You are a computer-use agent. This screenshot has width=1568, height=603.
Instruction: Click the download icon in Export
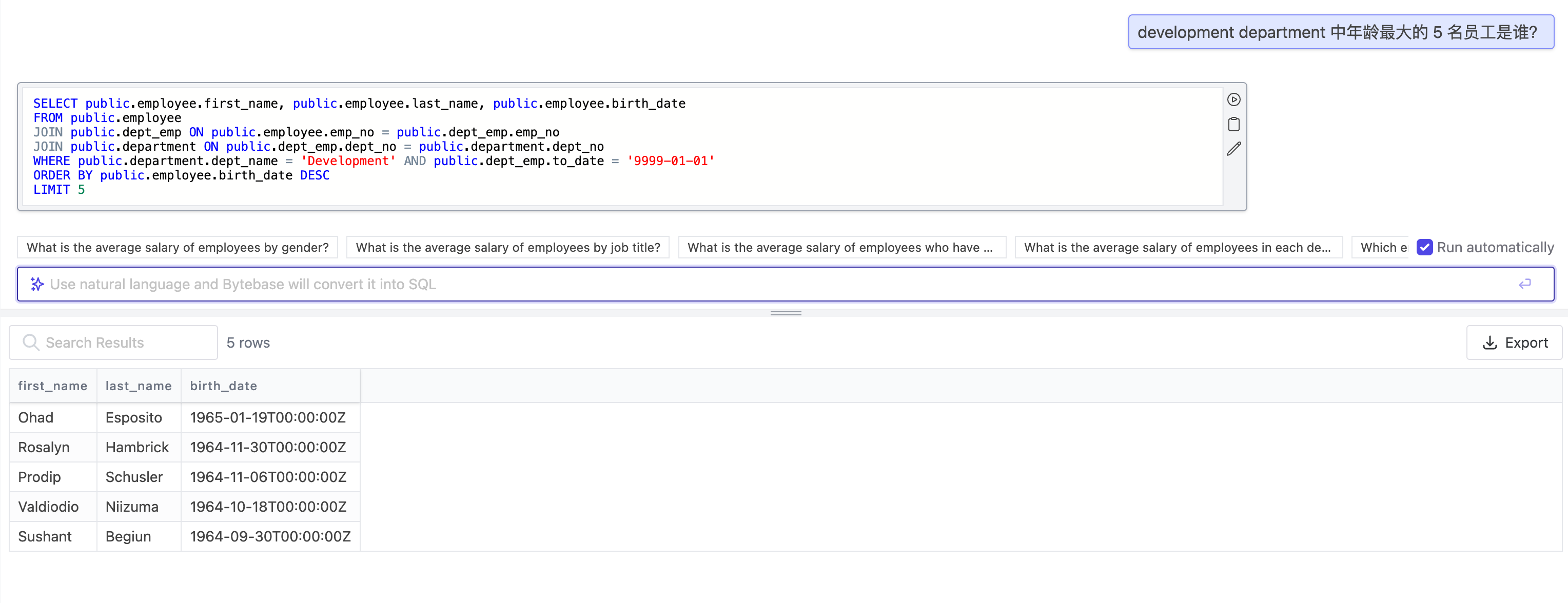[x=1489, y=343]
